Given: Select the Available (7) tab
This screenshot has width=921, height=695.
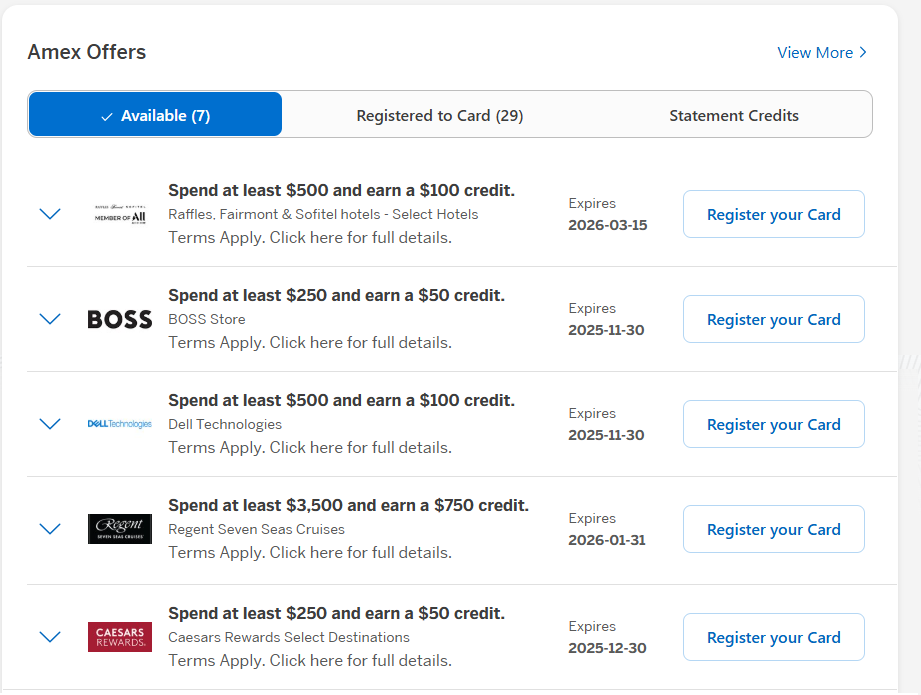Looking at the screenshot, I should pos(155,115).
